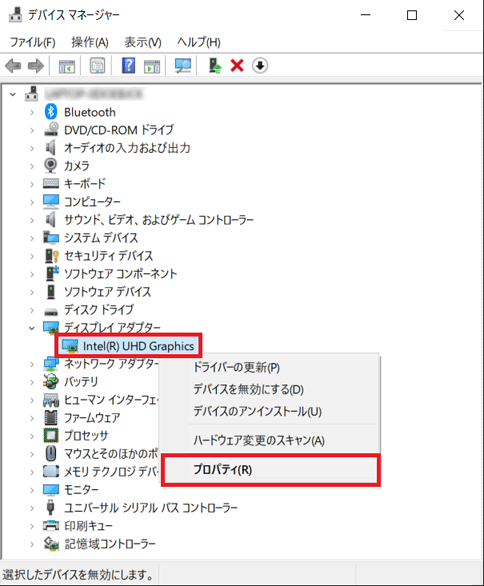Viewport: 484px width, 586px height.
Task: Collapse the ディスプレイ アダプター node
Action: point(32,328)
